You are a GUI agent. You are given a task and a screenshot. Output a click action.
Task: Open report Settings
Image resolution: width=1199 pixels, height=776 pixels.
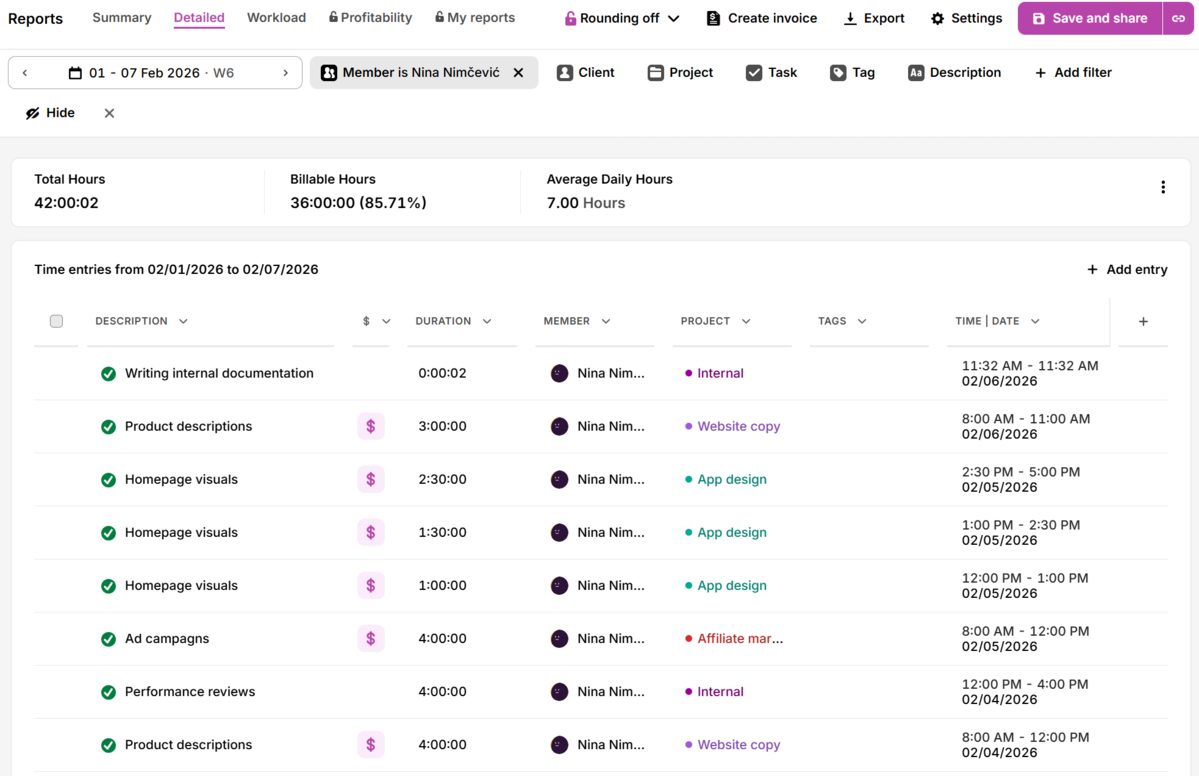[x=966, y=18]
